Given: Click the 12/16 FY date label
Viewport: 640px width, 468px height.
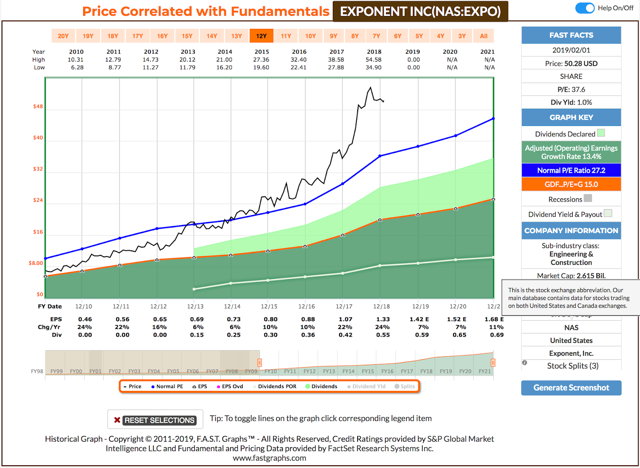Looking at the screenshot, I should point(305,306).
